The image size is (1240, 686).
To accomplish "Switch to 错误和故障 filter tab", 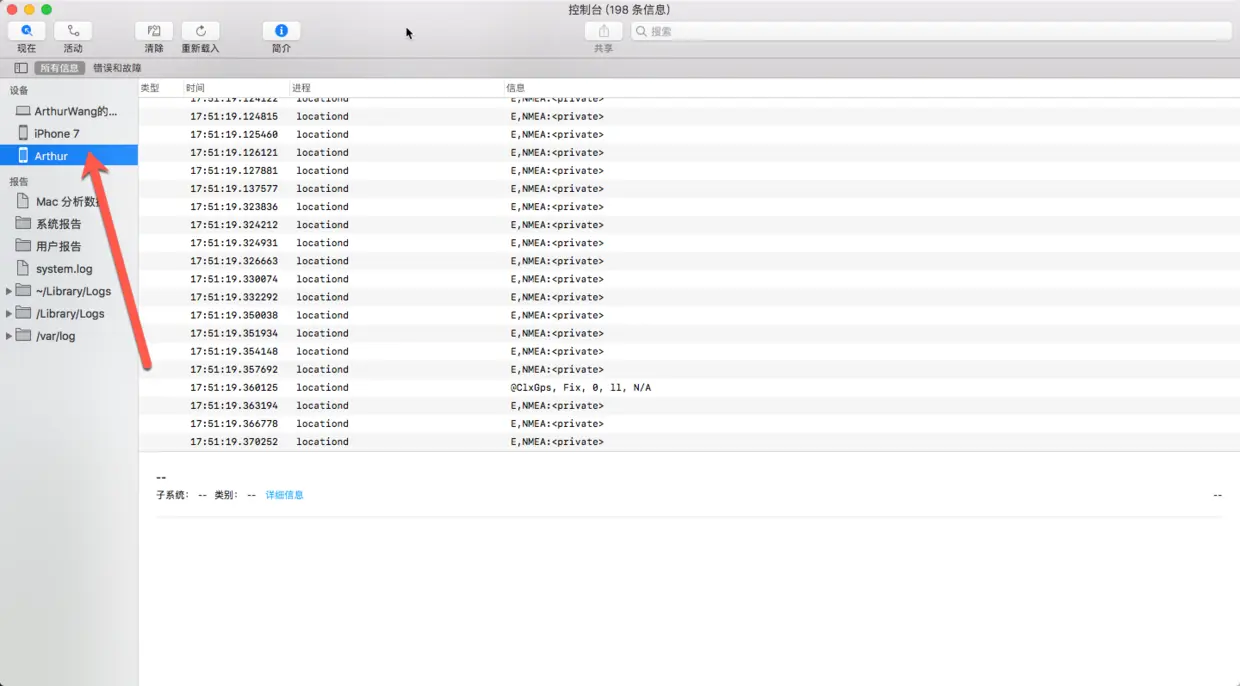I will pyautogui.click(x=117, y=68).
